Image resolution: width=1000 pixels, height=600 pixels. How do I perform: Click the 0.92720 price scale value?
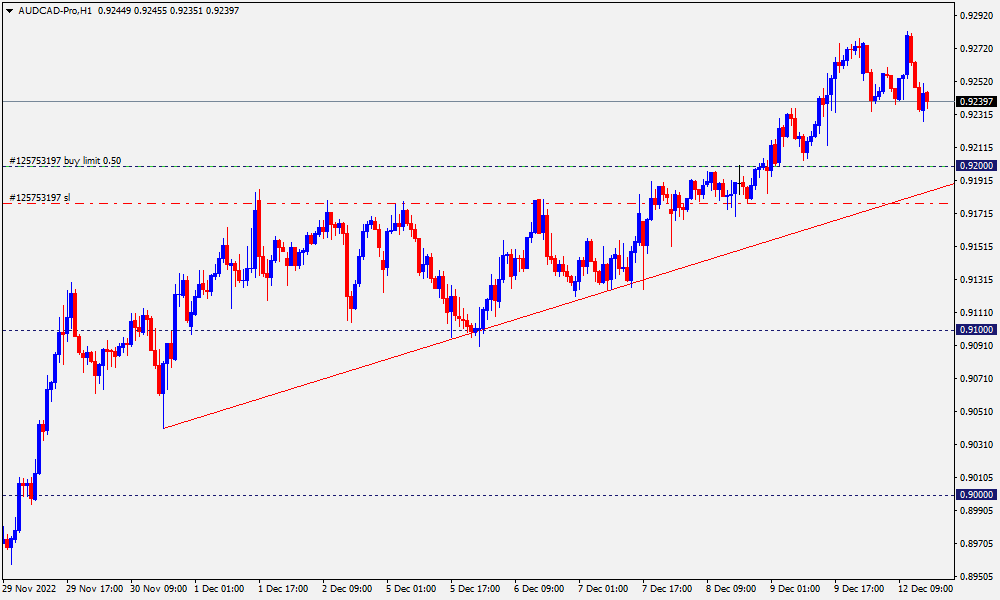coord(976,48)
